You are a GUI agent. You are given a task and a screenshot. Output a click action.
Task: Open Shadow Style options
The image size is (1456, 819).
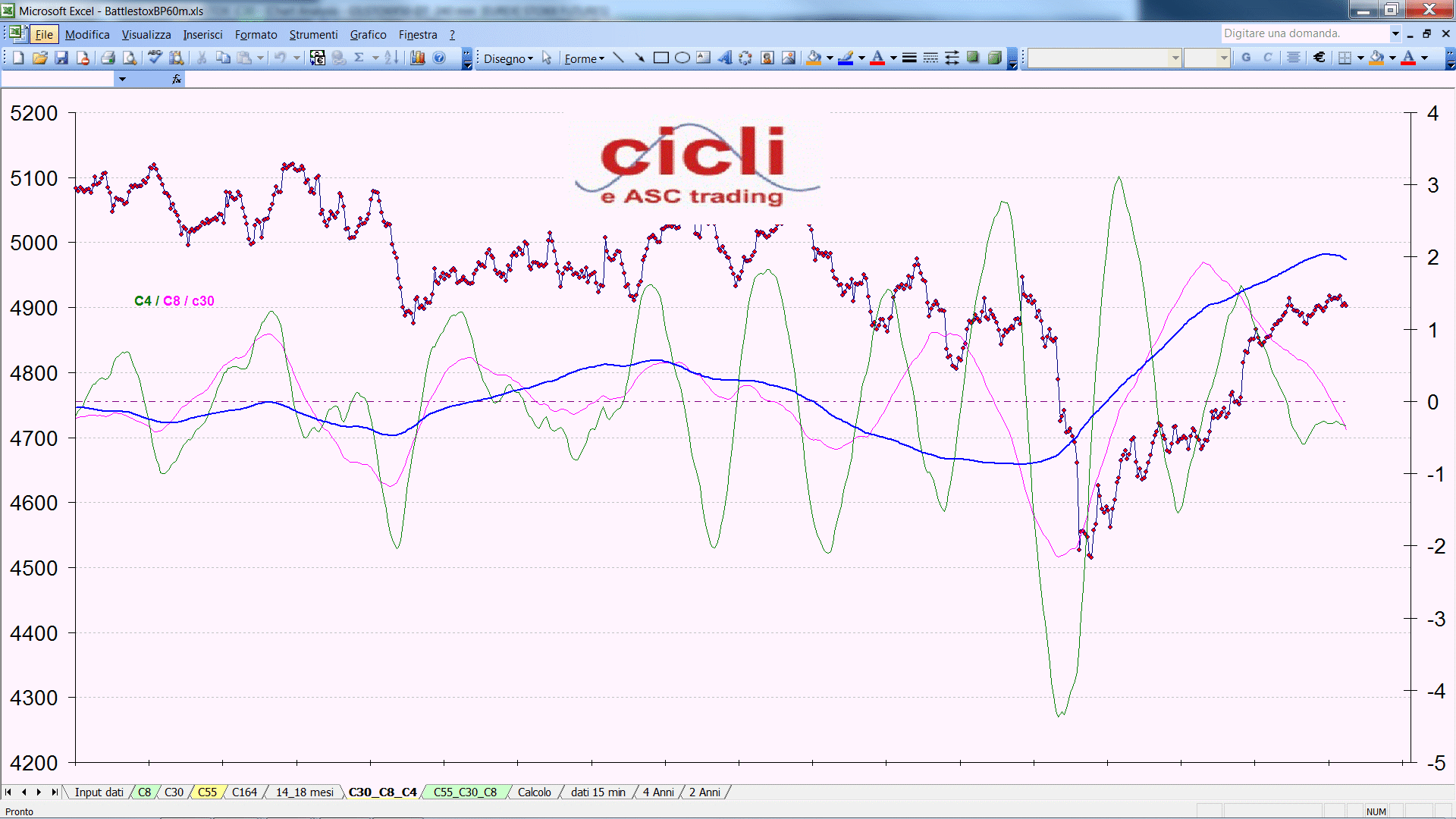(x=973, y=58)
